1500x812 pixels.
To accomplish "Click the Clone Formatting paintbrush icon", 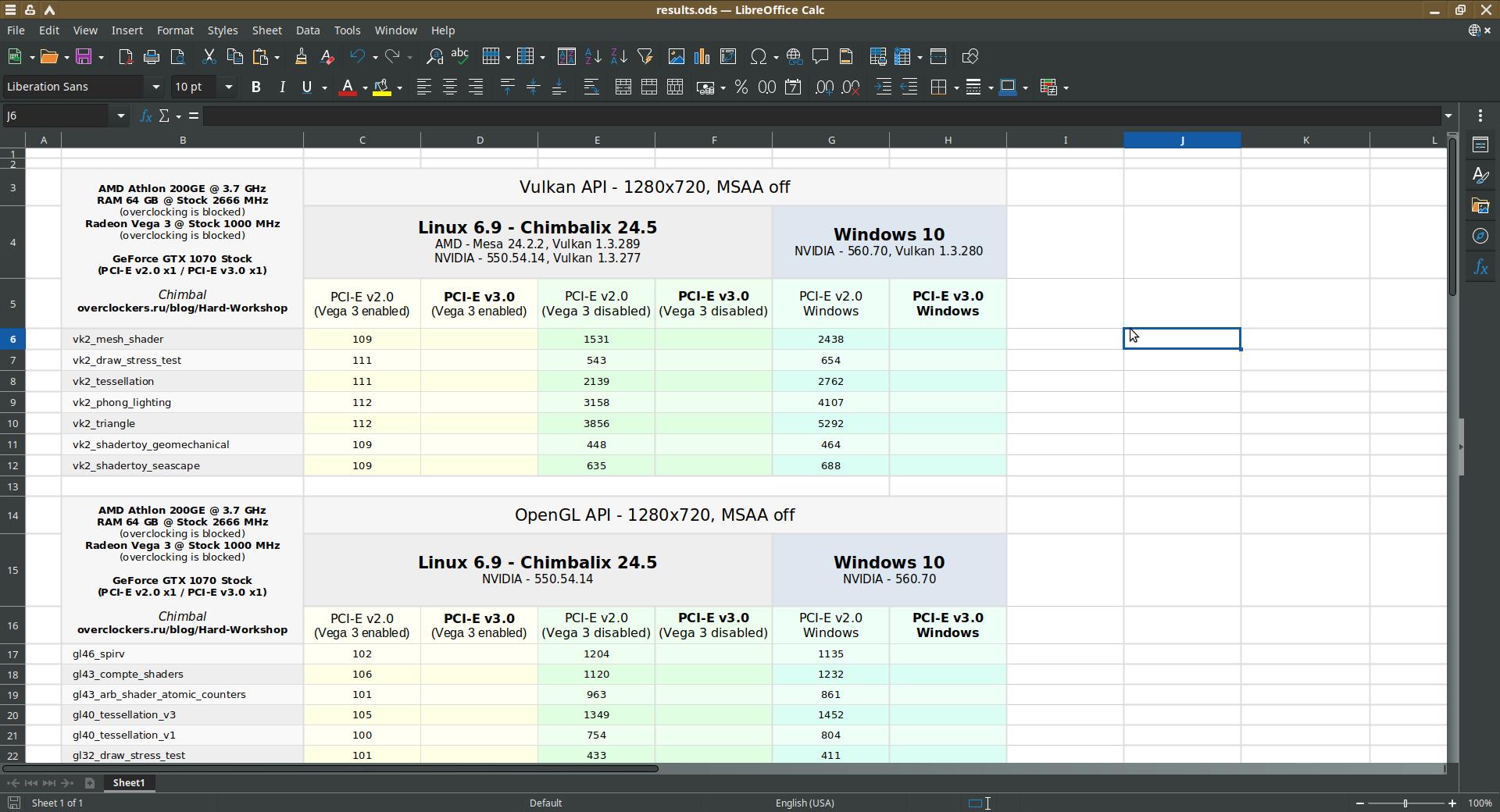I will click(301, 57).
